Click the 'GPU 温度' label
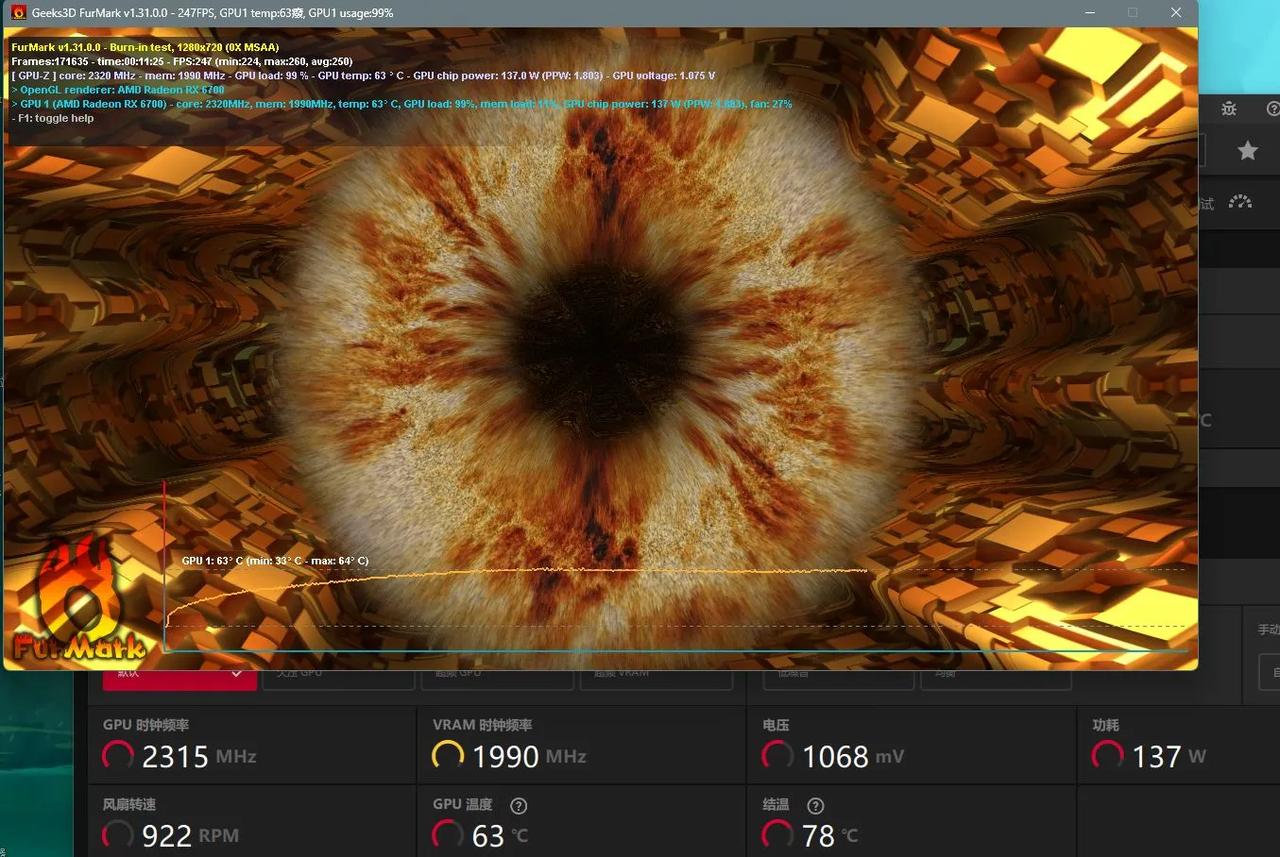This screenshot has height=857, width=1280. (x=462, y=805)
